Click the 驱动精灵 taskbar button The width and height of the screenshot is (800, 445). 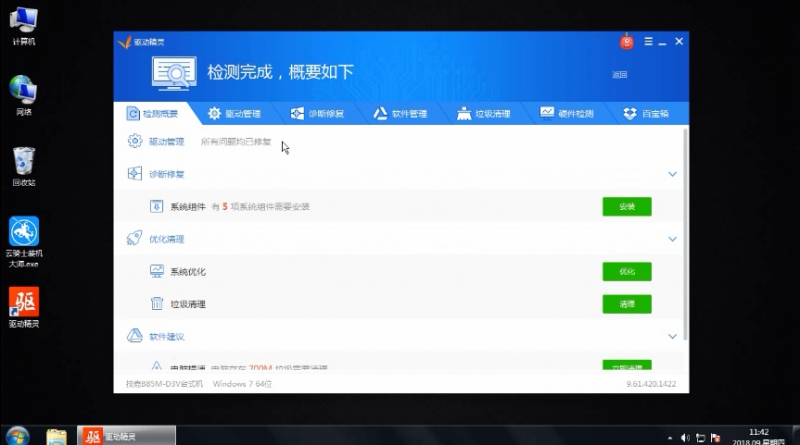pyautogui.click(x=126, y=436)
